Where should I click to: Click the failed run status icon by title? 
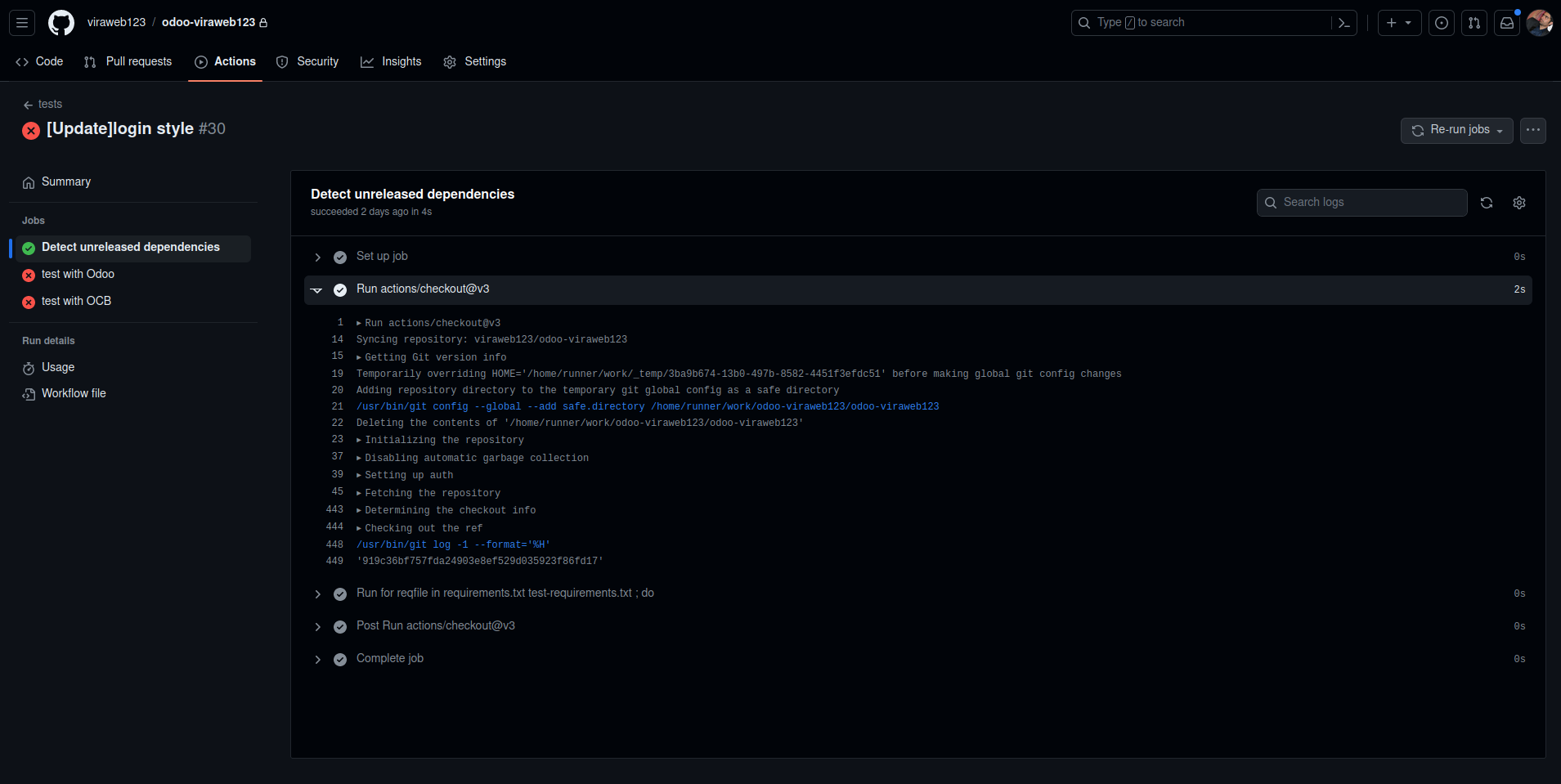(31, 131)
